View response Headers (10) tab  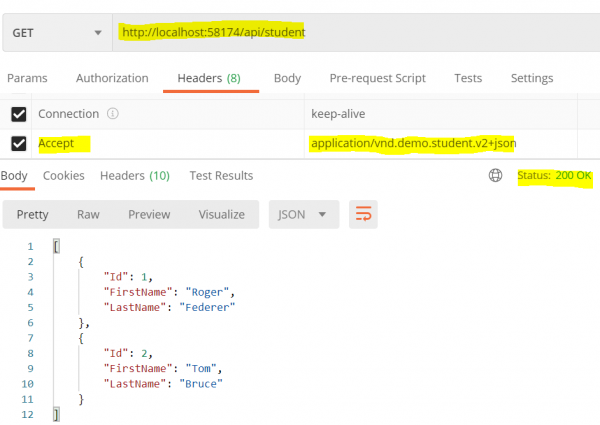[x=134, y=176]
